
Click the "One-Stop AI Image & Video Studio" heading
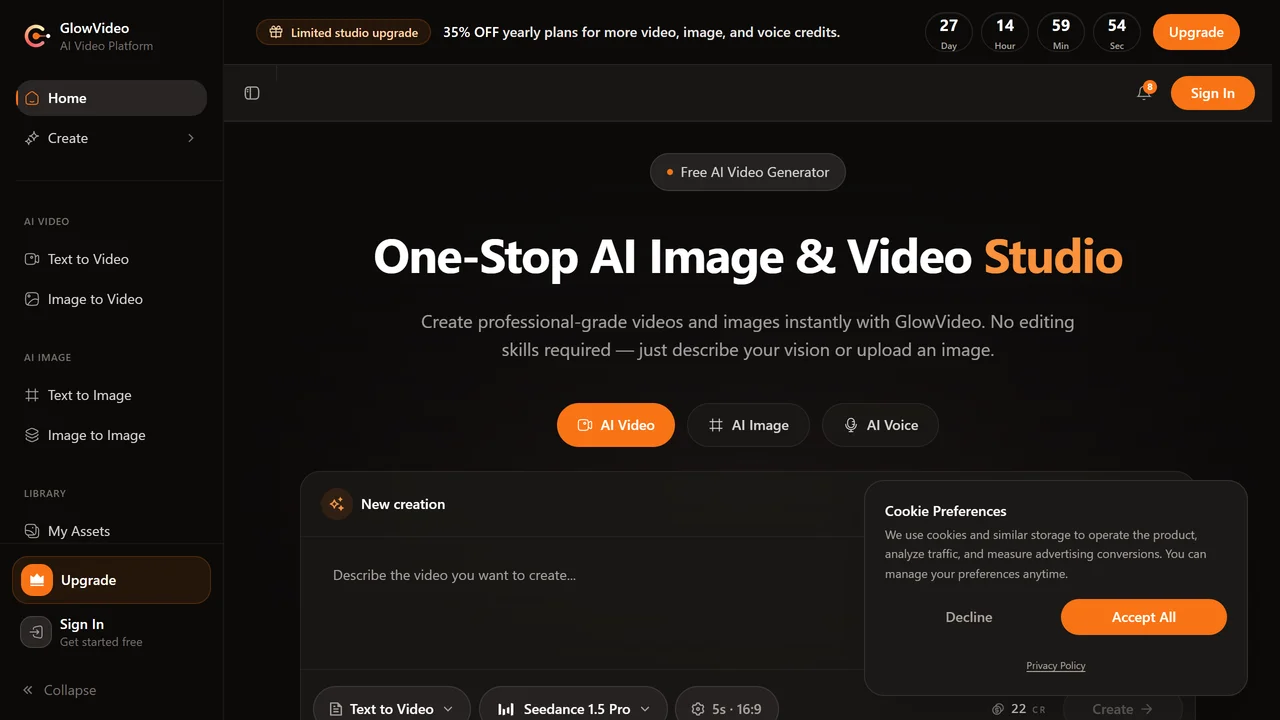748,257
